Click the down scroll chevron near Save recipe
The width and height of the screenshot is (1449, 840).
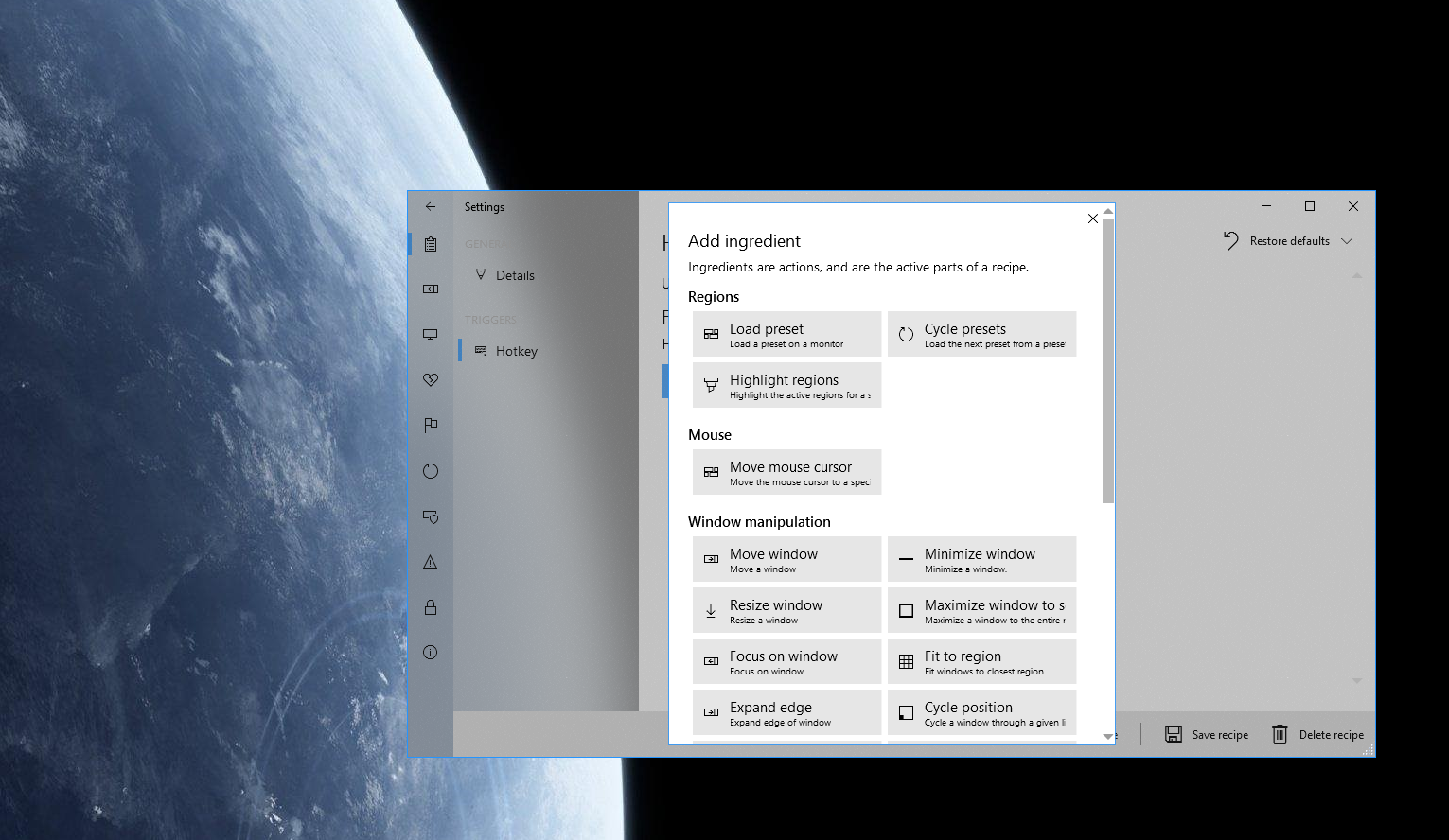click(x=1357, y=680)
